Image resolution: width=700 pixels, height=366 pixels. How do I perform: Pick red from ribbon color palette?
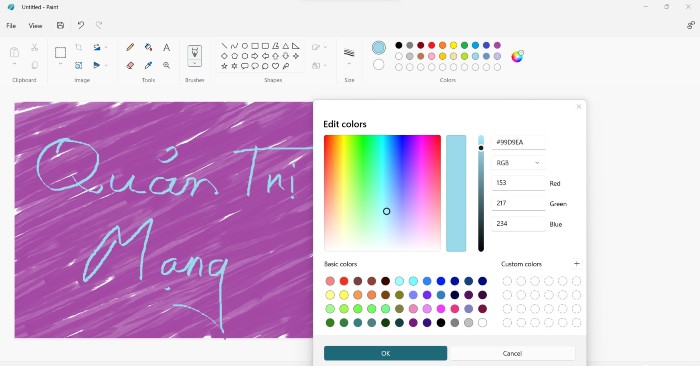tap(432, 45)
